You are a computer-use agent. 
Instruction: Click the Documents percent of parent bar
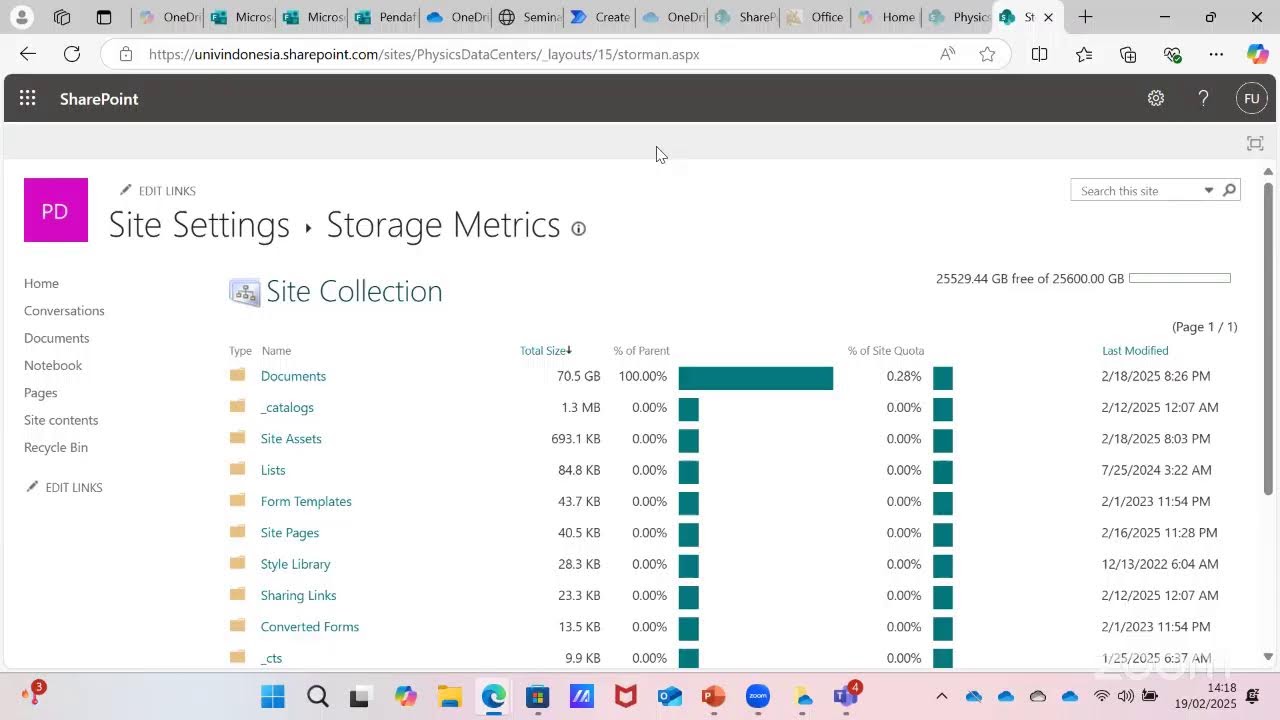click(x=755, y=377)
